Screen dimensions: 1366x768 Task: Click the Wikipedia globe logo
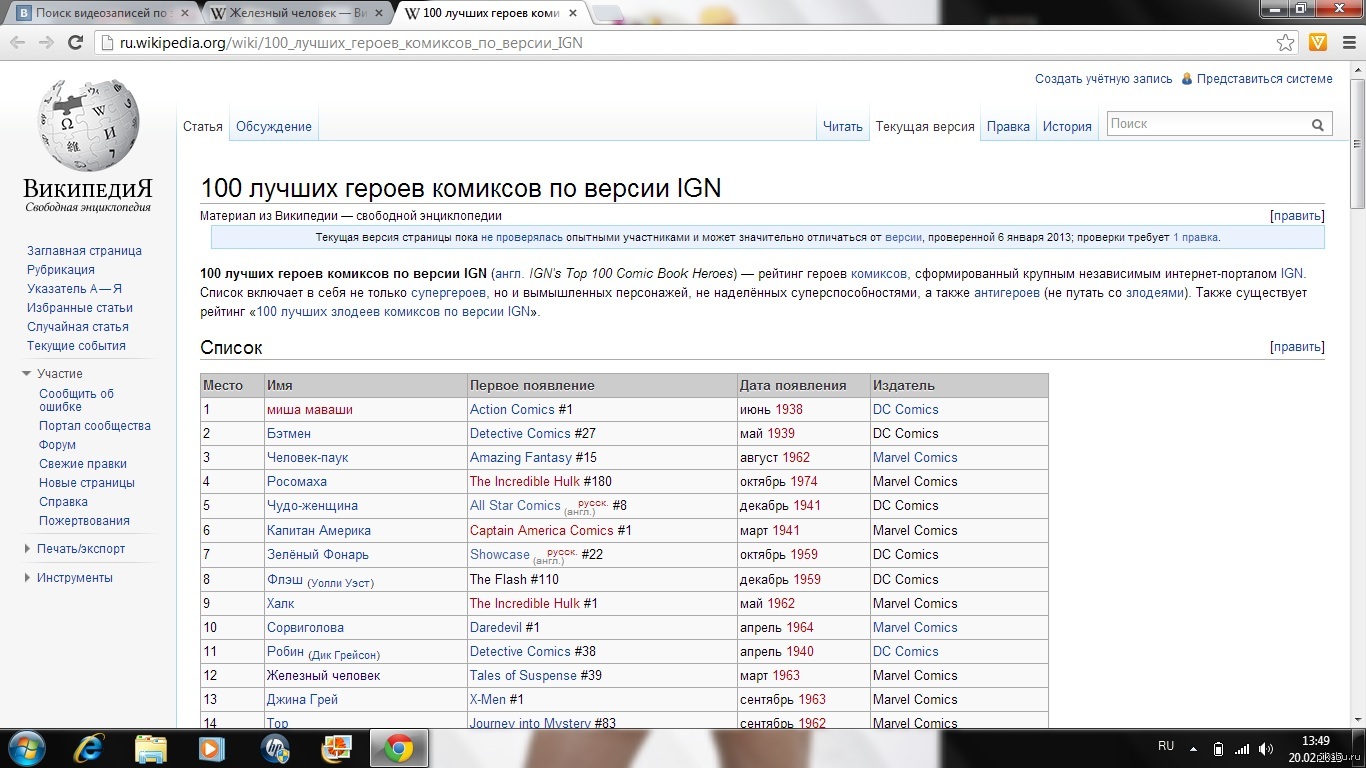pos(88,126)
